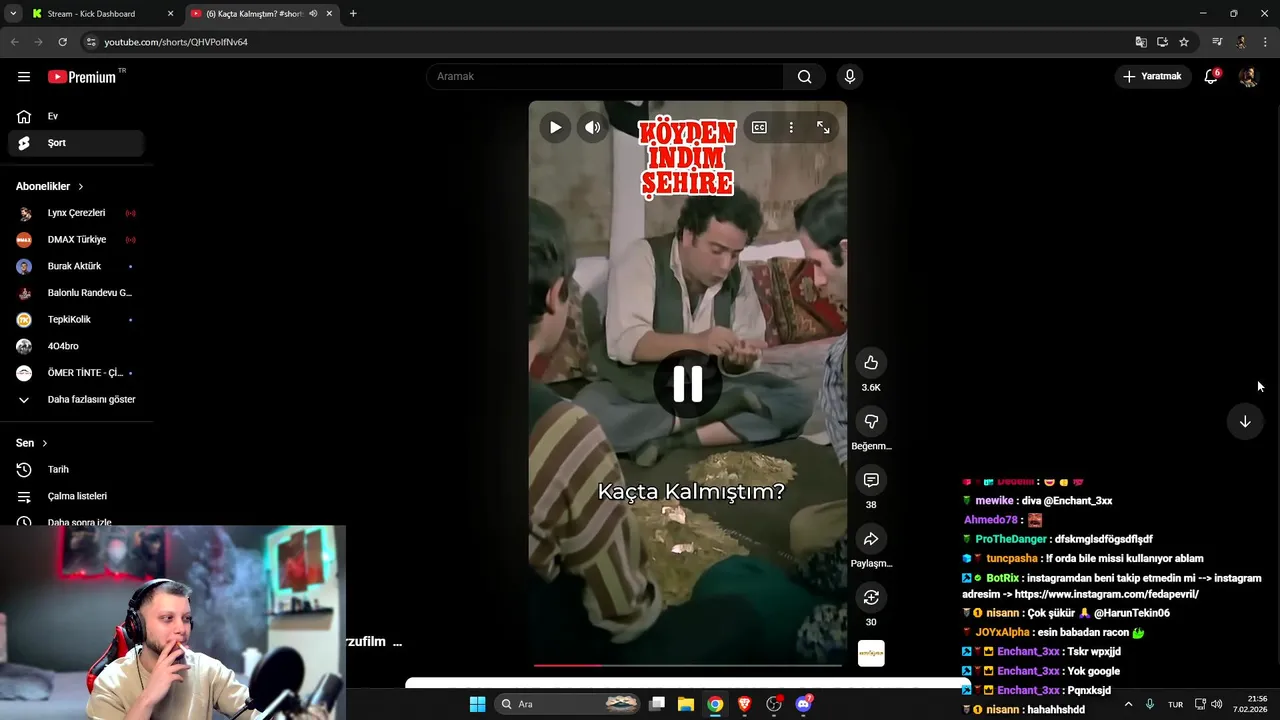Reload the page
Viewport: 1280px width, 720px height.
pos(62,42)
